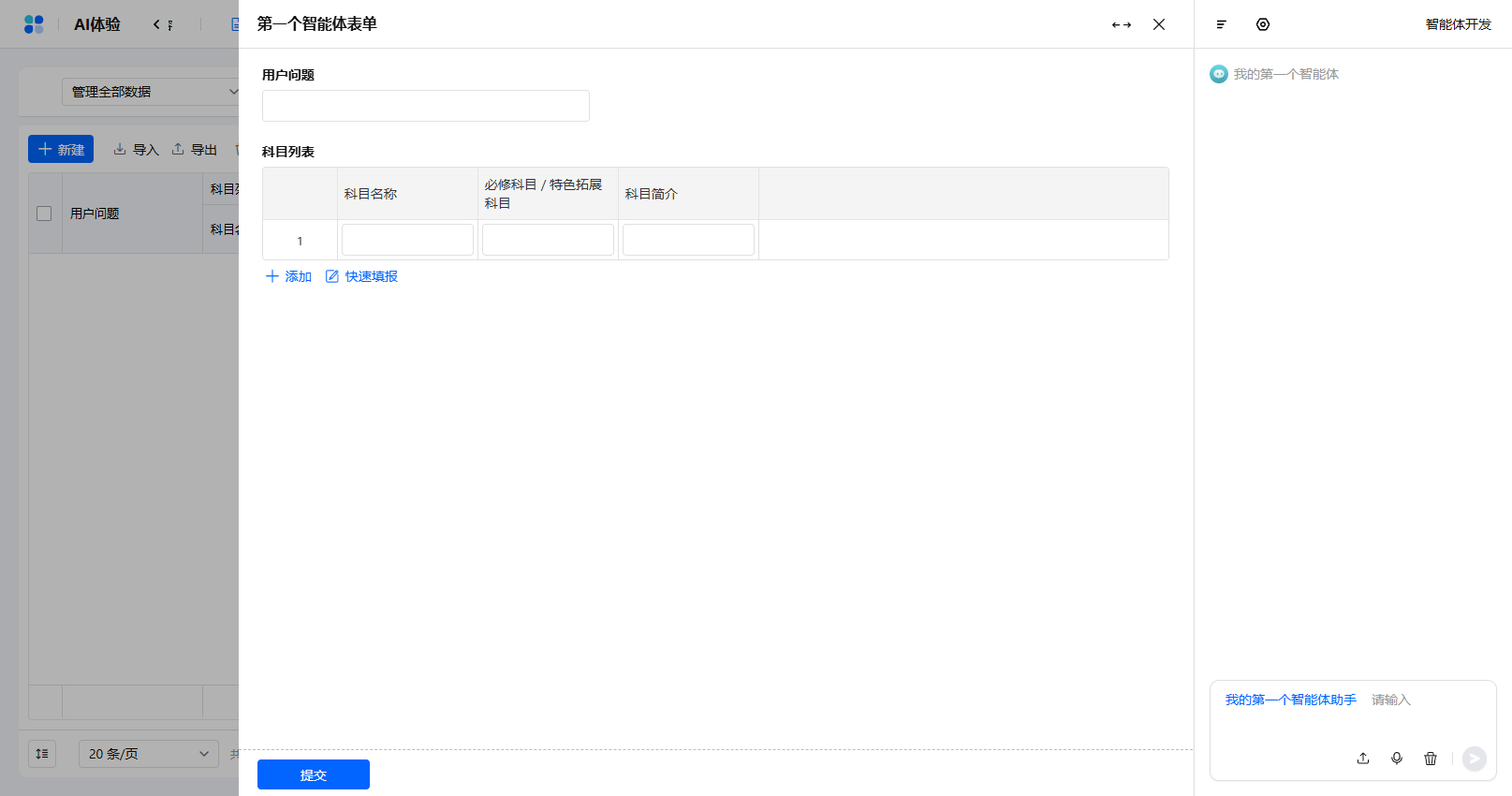Activate the microphone voice input icon
The width and height of the screenshot is (1512, 796).
click(x=1397, y=759)
